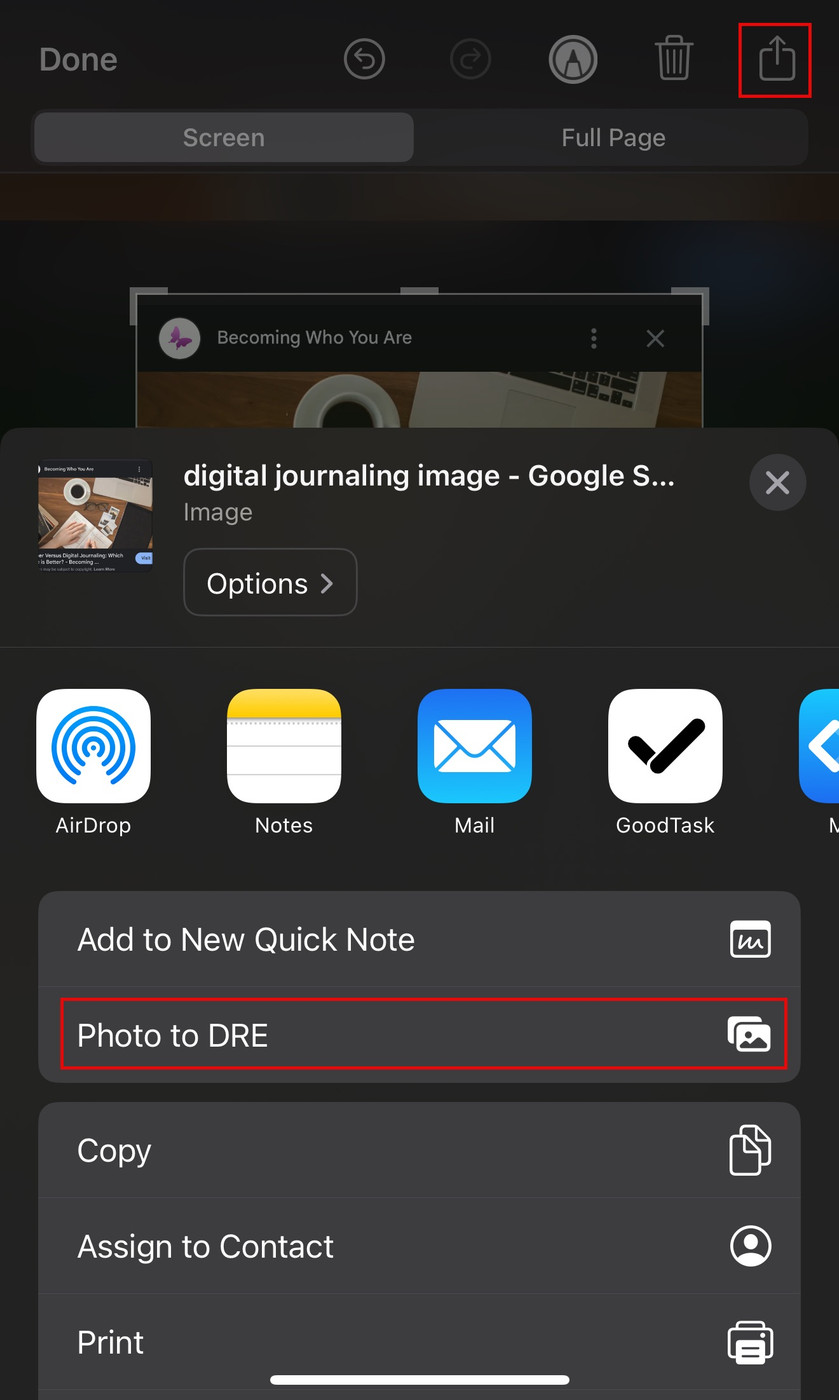
Task: Share via AirDrop icon
Action: coord(93,746)
